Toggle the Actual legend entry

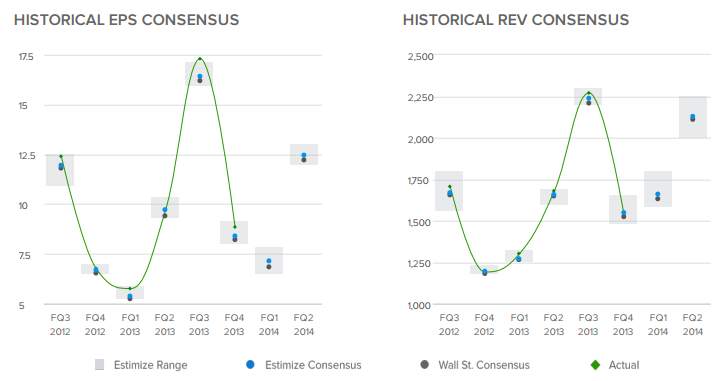pos(615,365)
